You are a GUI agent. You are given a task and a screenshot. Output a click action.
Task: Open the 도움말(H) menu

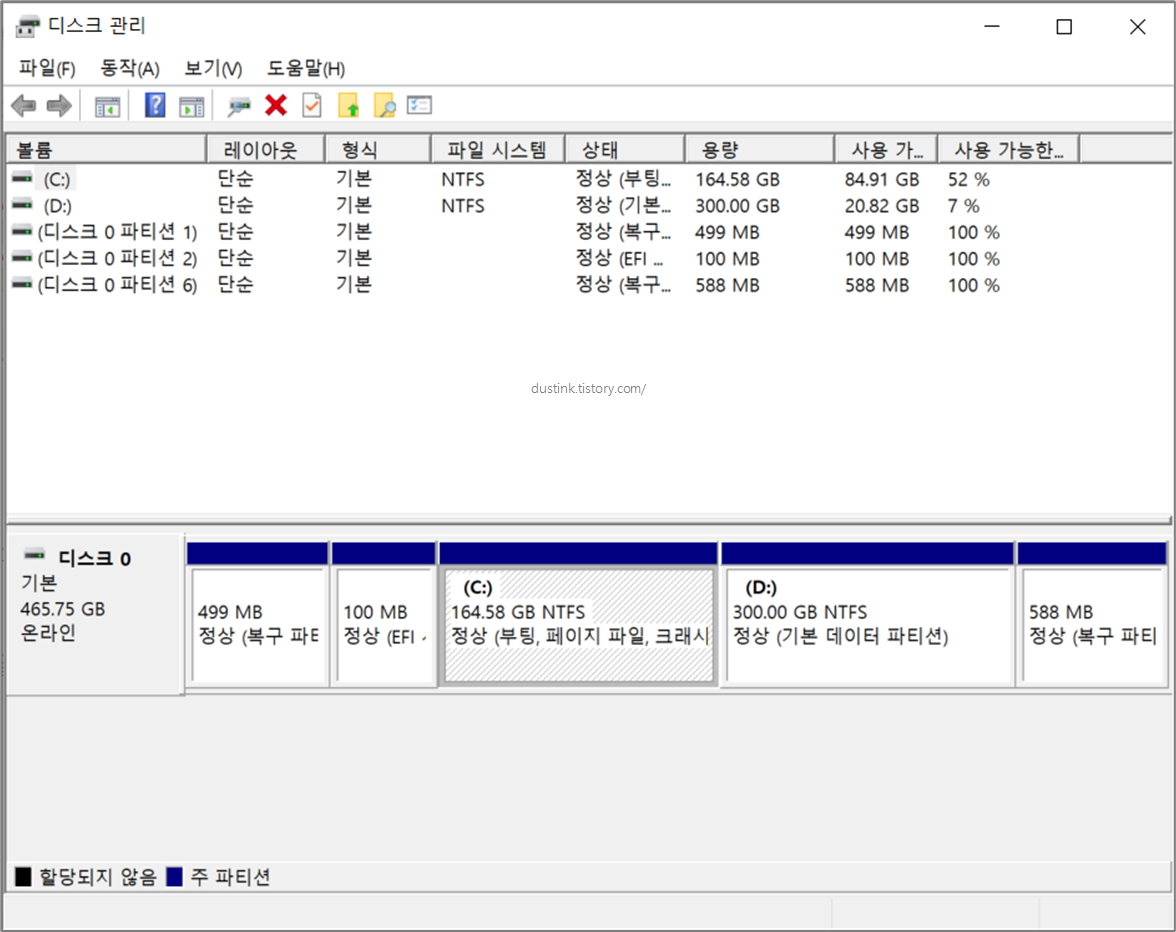click(306, 69)
